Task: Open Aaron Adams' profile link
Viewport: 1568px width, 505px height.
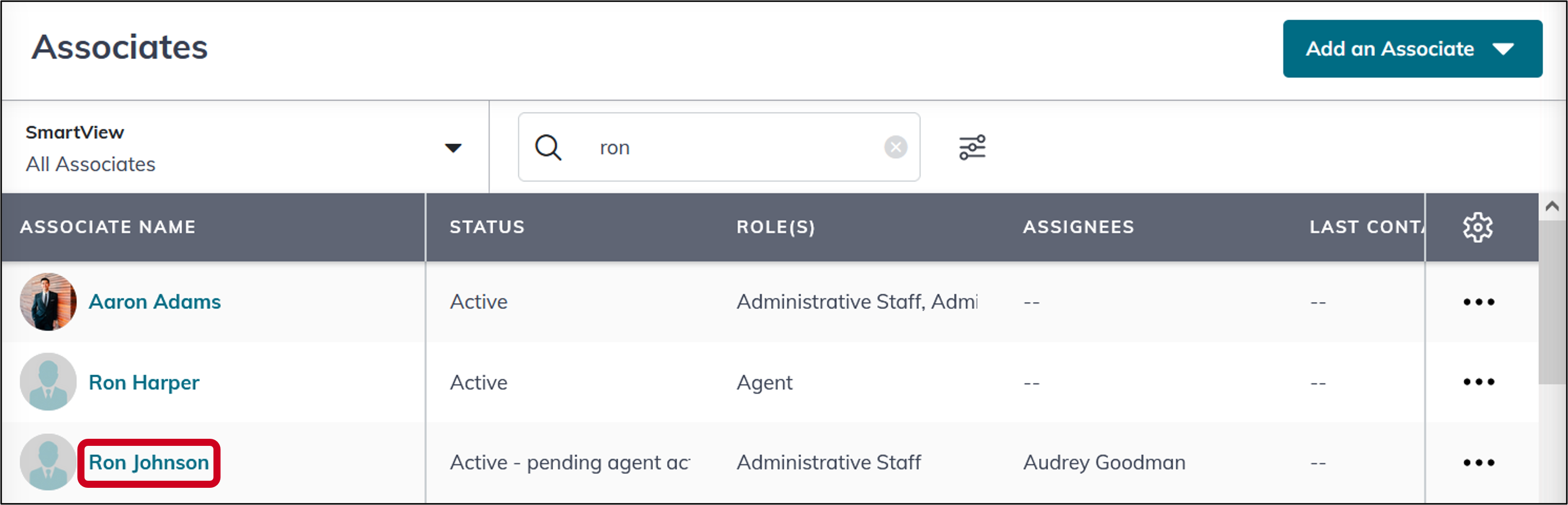Action: pyautogui.click(x=155, y=301)
